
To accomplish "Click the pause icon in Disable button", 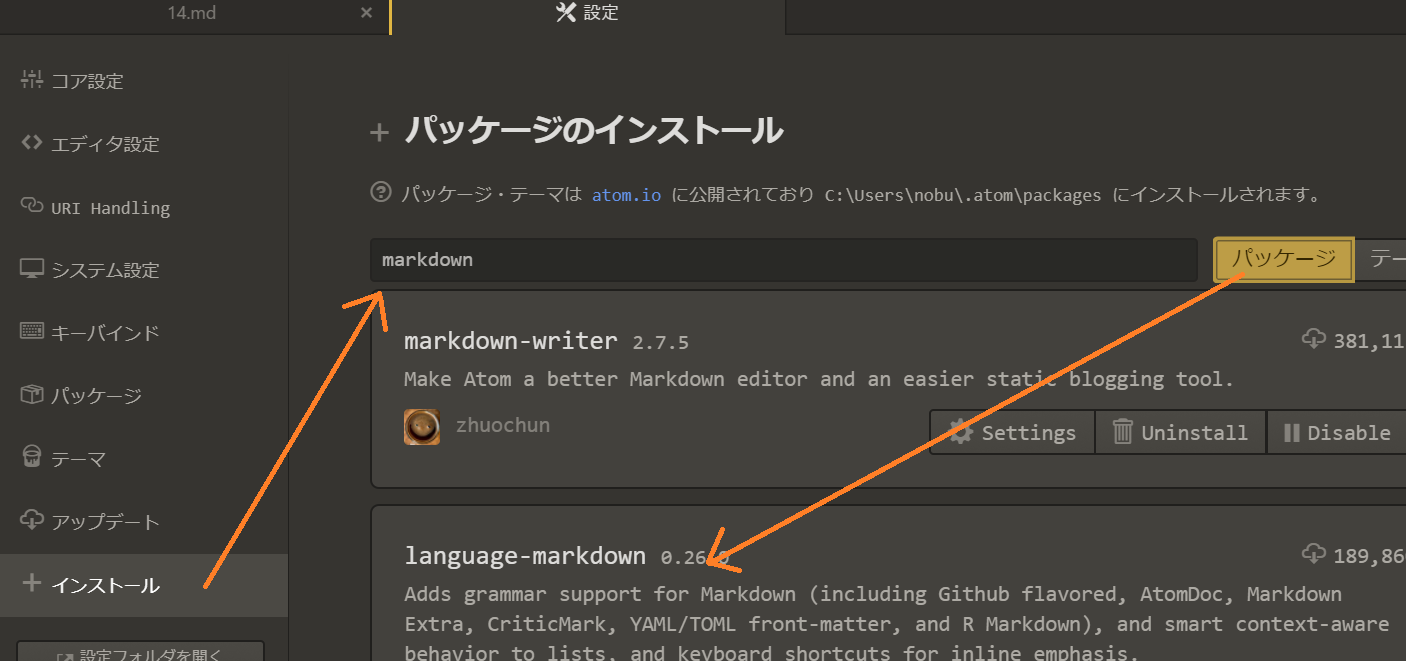I will pos(1291,433).
